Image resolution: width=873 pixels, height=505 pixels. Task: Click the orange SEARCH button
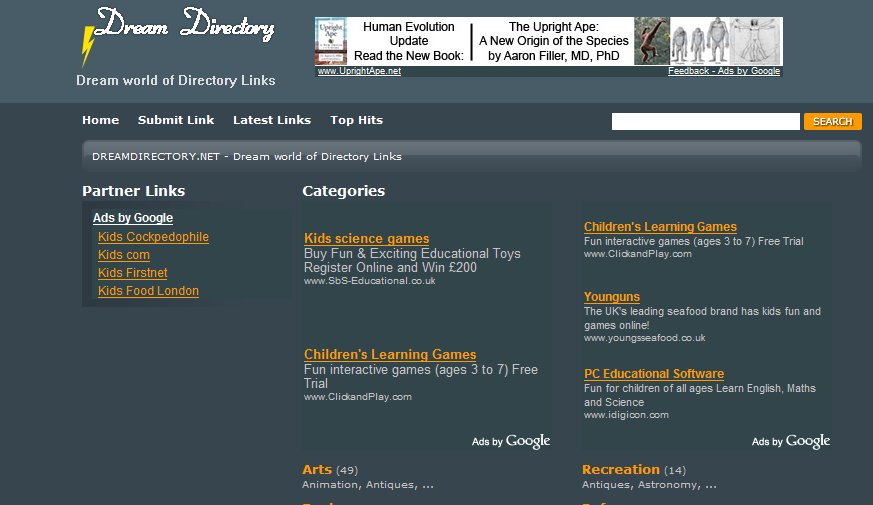click(832, 121)
